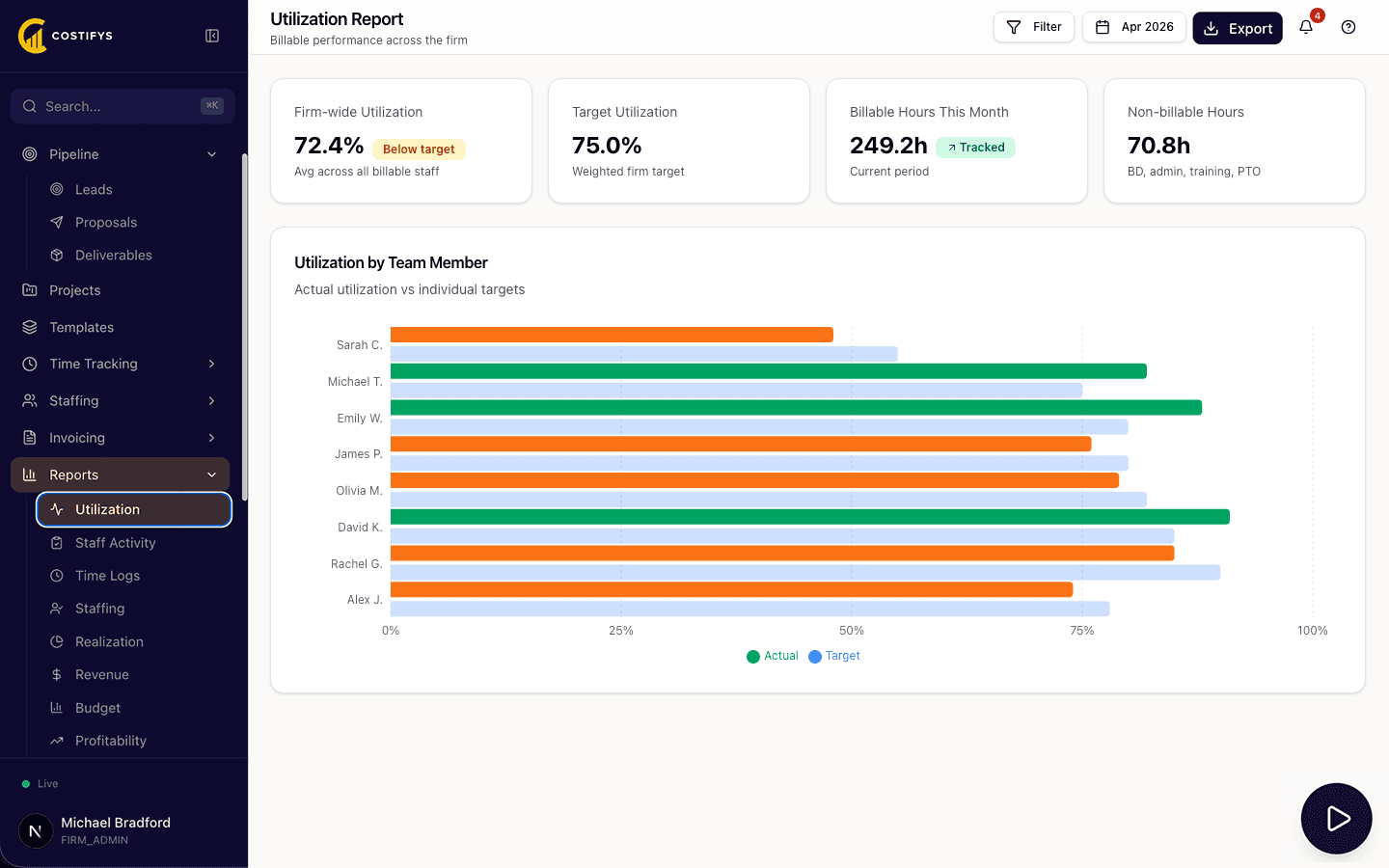Click the Pipeline target icon
Screen dimensions: 1389x868
tap(30, 154)
